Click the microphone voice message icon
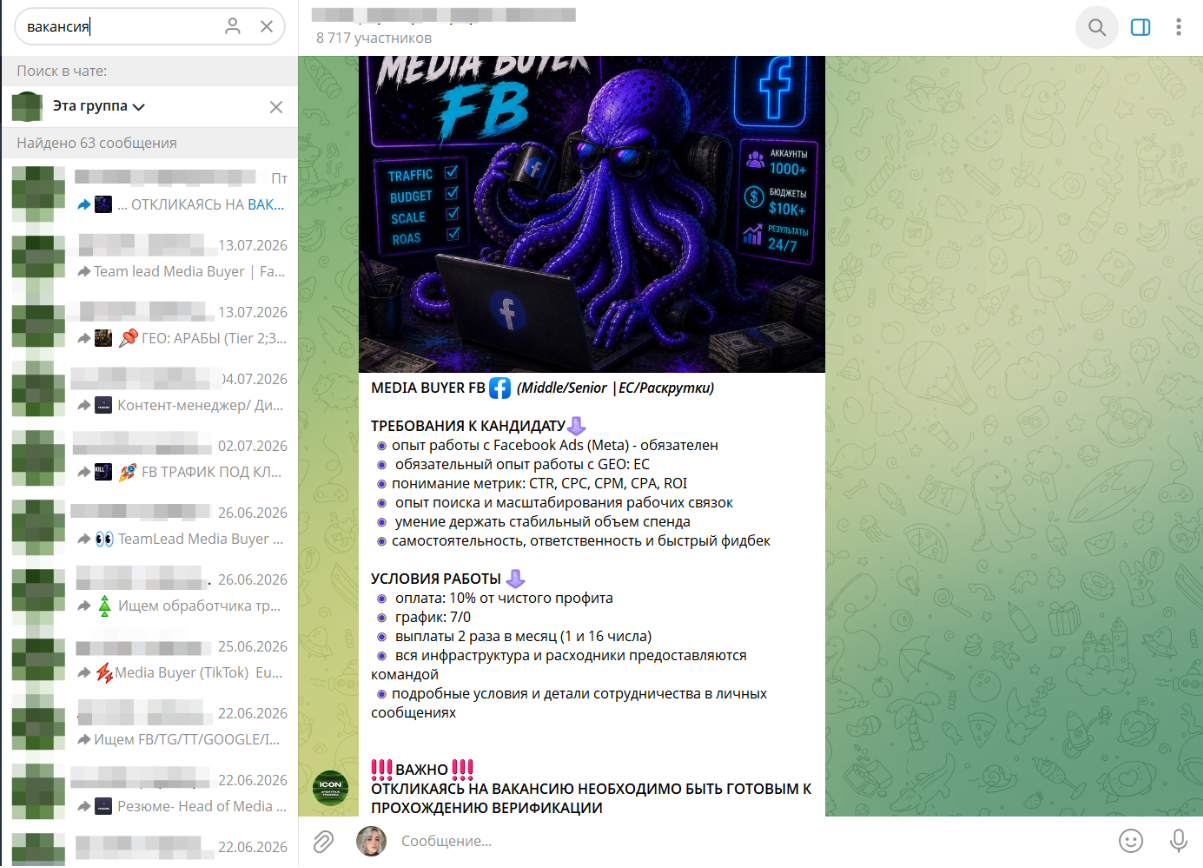The height and width of the screenshot is (868, 1203). (x=1178, y=841)
